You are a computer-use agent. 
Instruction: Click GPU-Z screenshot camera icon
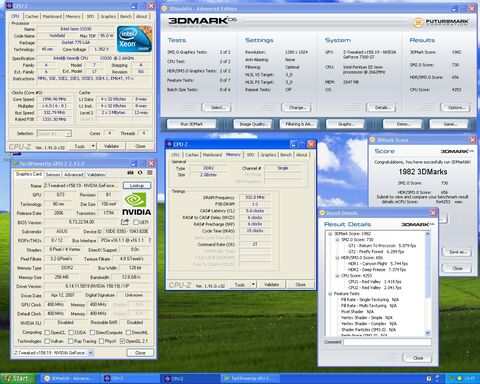point(131,173)
